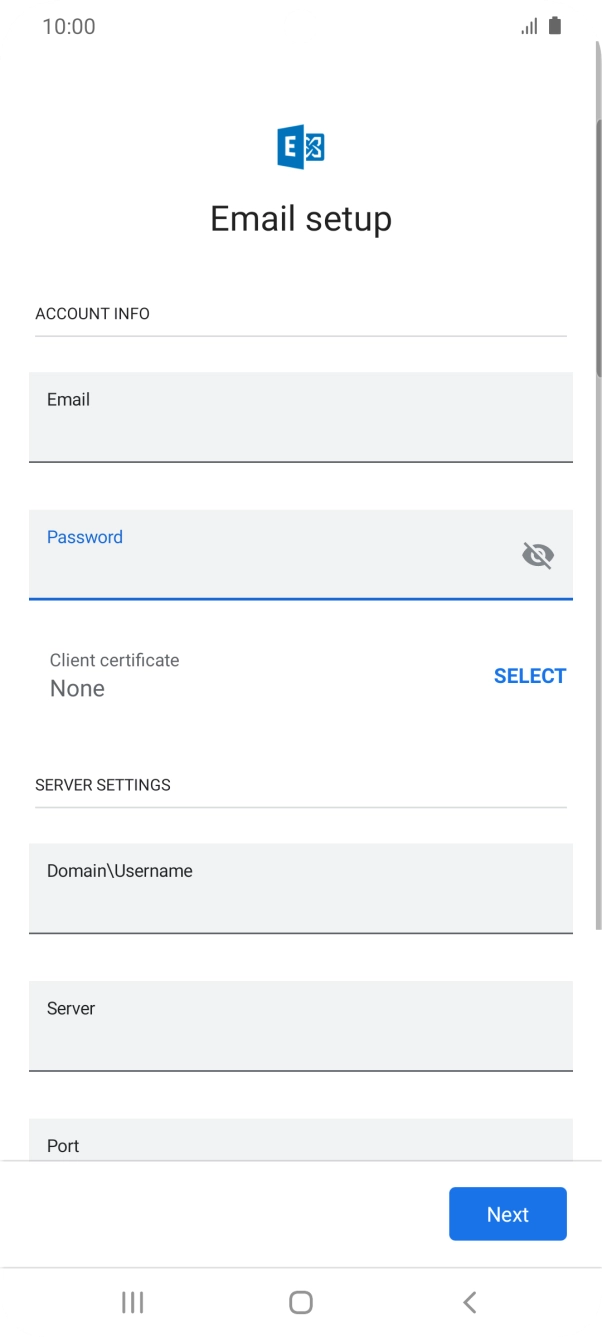The width and height of the screenshot is (602, 1337).
Task: Toggle password visibility with the eye icon
Action: [538, 555]
